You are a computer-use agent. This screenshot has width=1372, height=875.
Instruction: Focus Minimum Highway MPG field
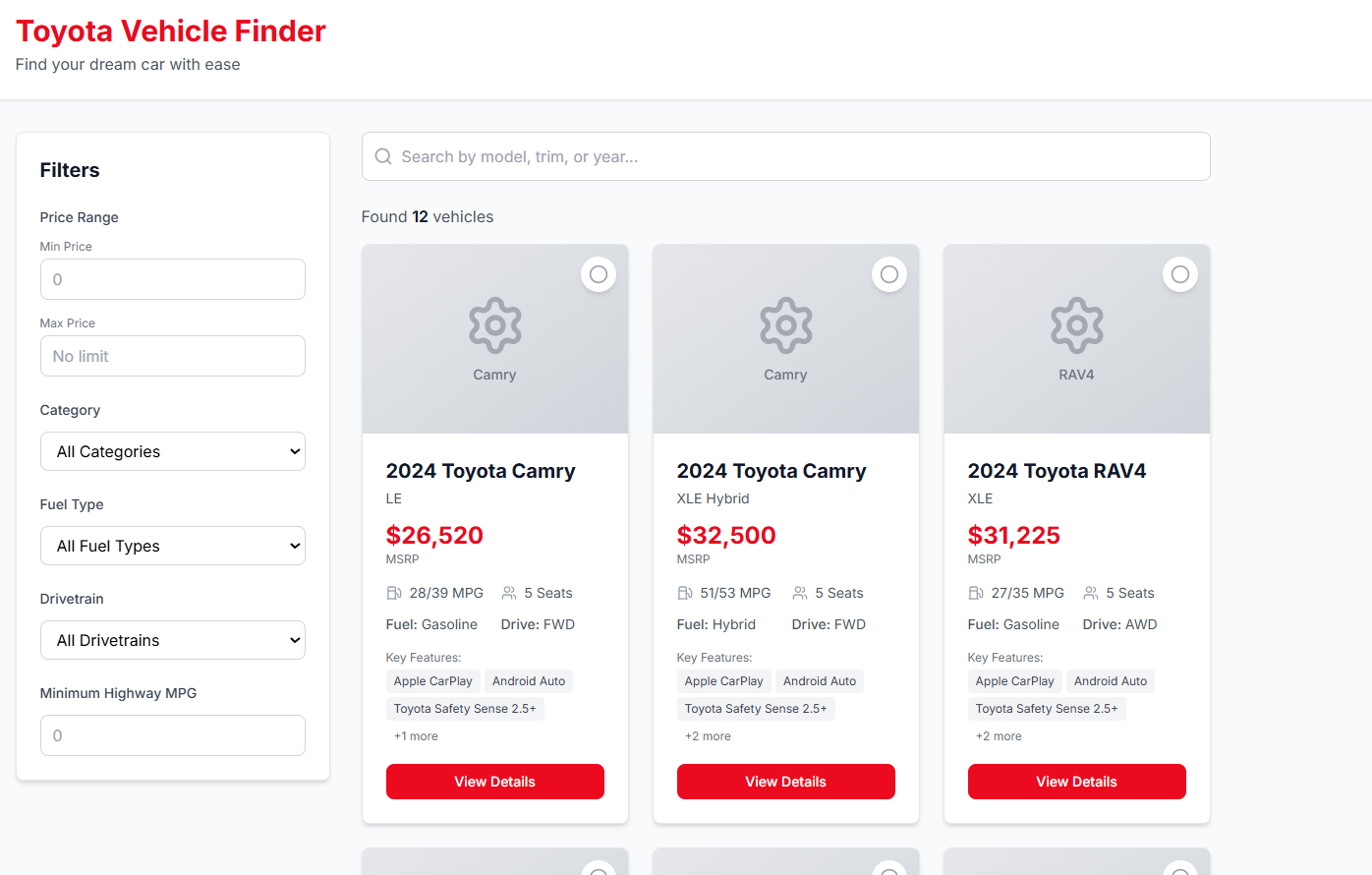pos(173,735)
